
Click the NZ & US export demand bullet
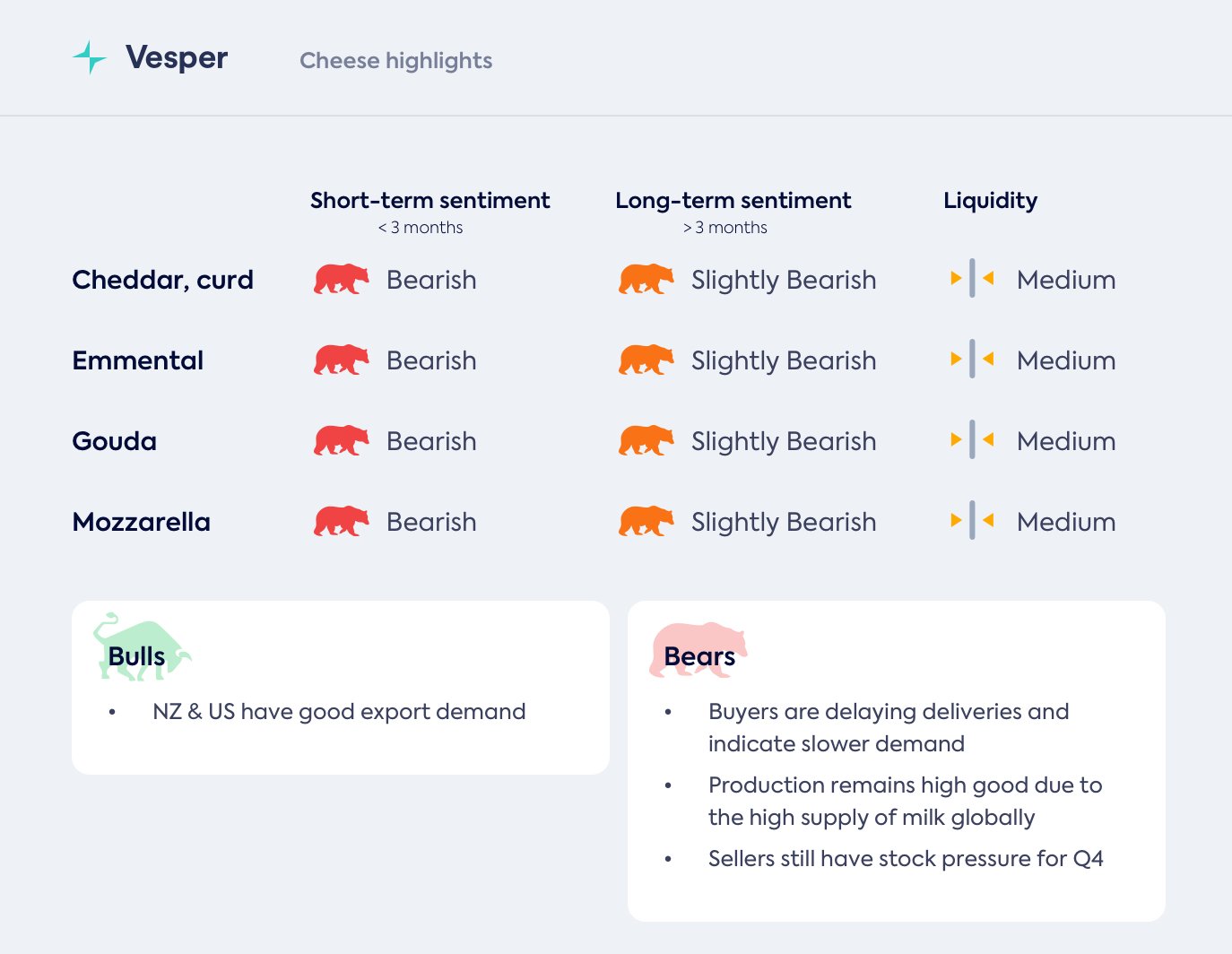click(x=339, y=712)
